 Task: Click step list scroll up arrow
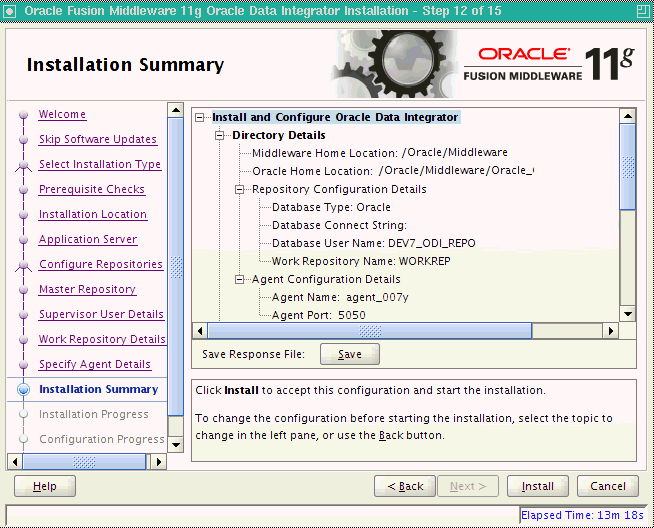(x=176, y=110)
